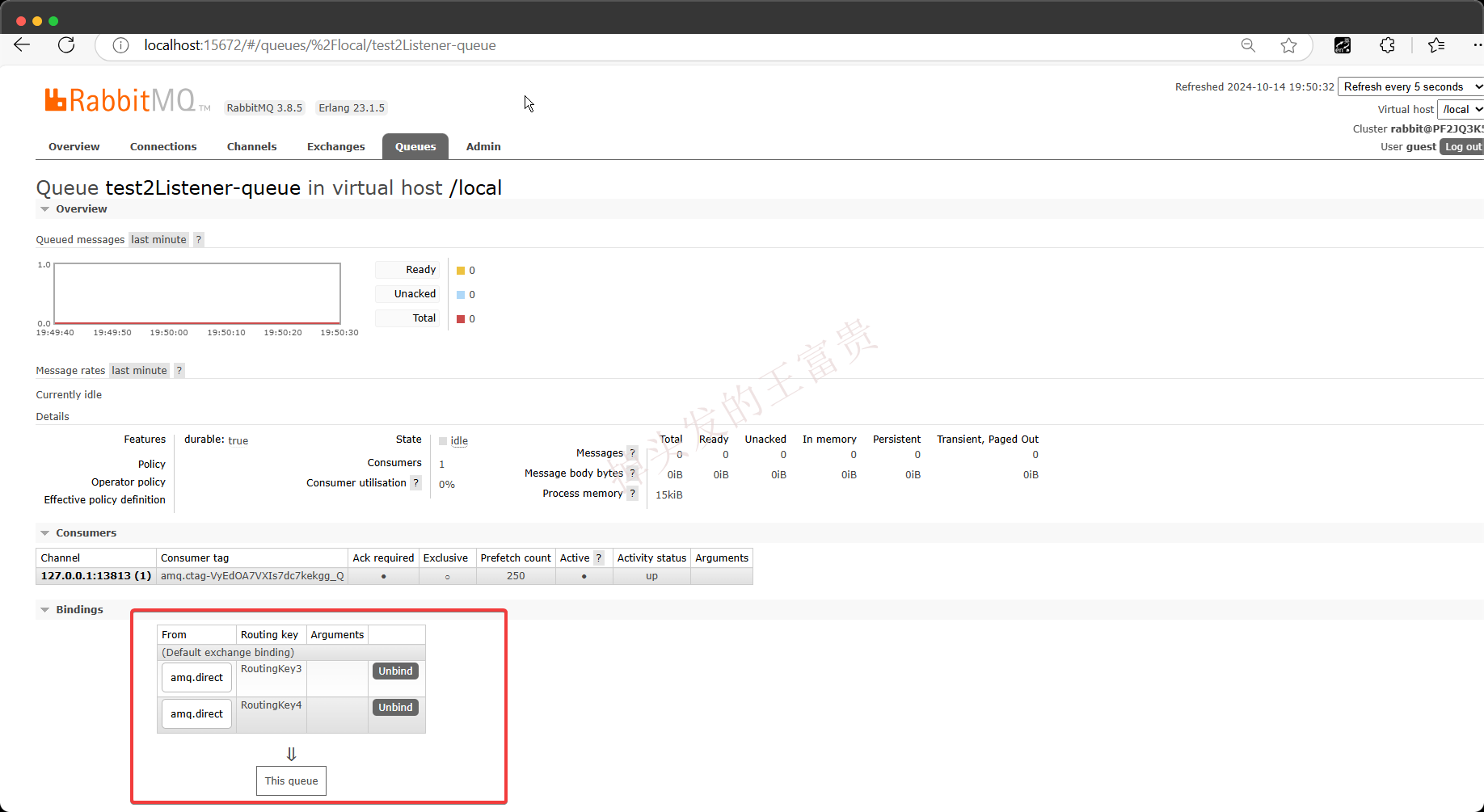Image resolution: width=1484 pixels, height=812 pixels.
Task: Reload the page with the refresh icon
Action: click(66, 45)
